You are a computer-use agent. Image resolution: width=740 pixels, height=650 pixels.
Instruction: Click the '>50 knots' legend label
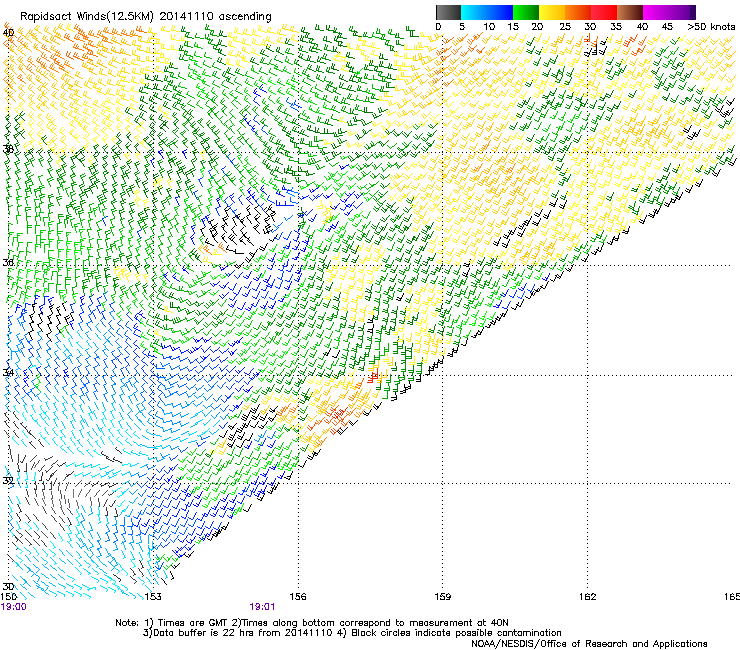[x=711, y=27]
